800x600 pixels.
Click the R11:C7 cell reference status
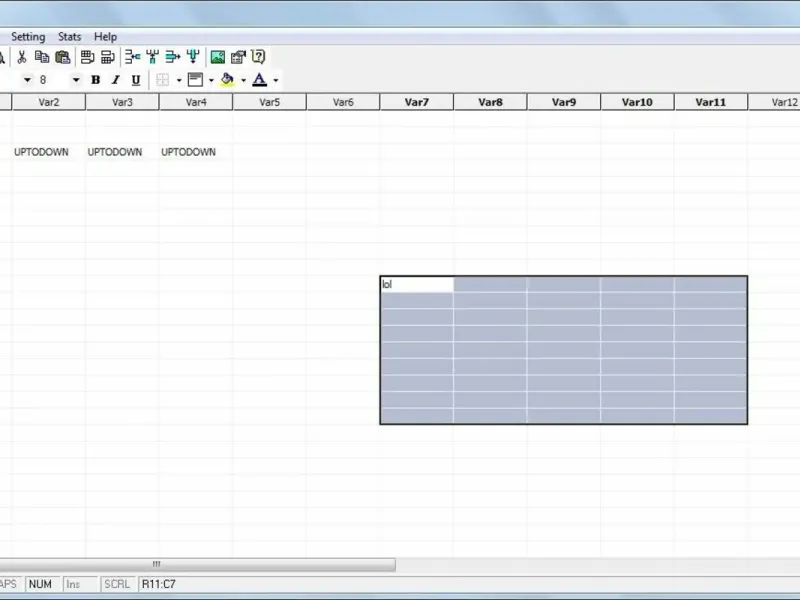159,584
